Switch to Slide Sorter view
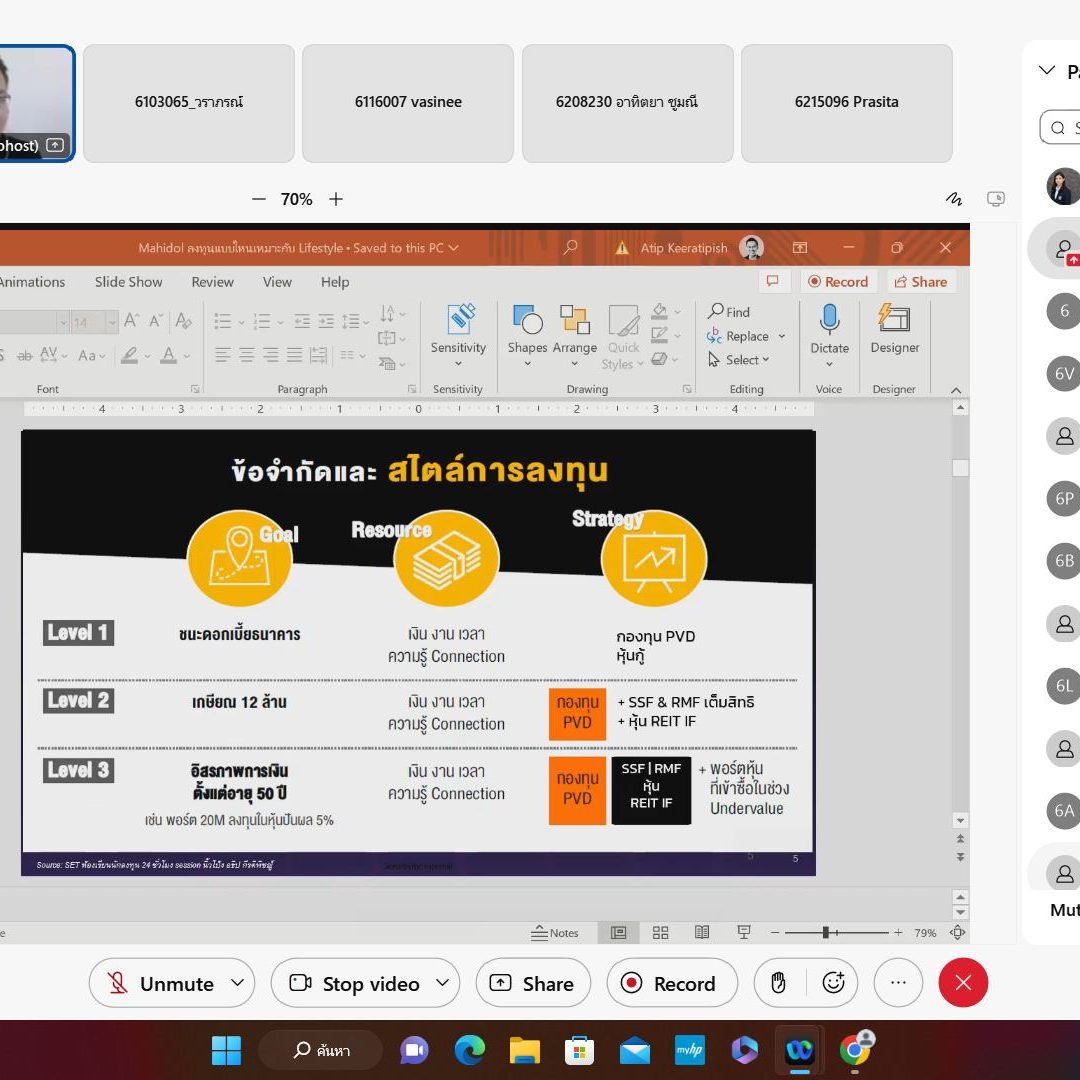This screenshot has width=1080, height=1080. [660, 933]
